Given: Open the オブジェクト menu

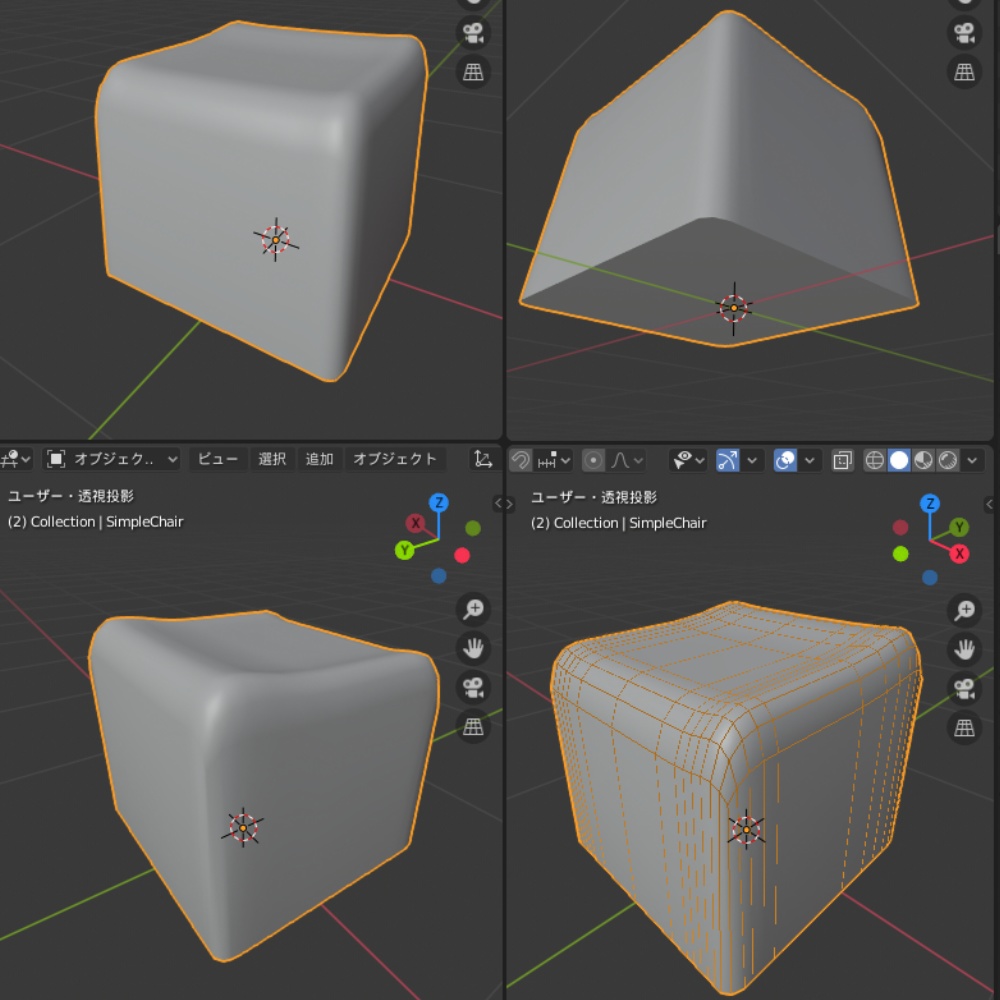Looking at the screenshot, I should click(395, 459).
